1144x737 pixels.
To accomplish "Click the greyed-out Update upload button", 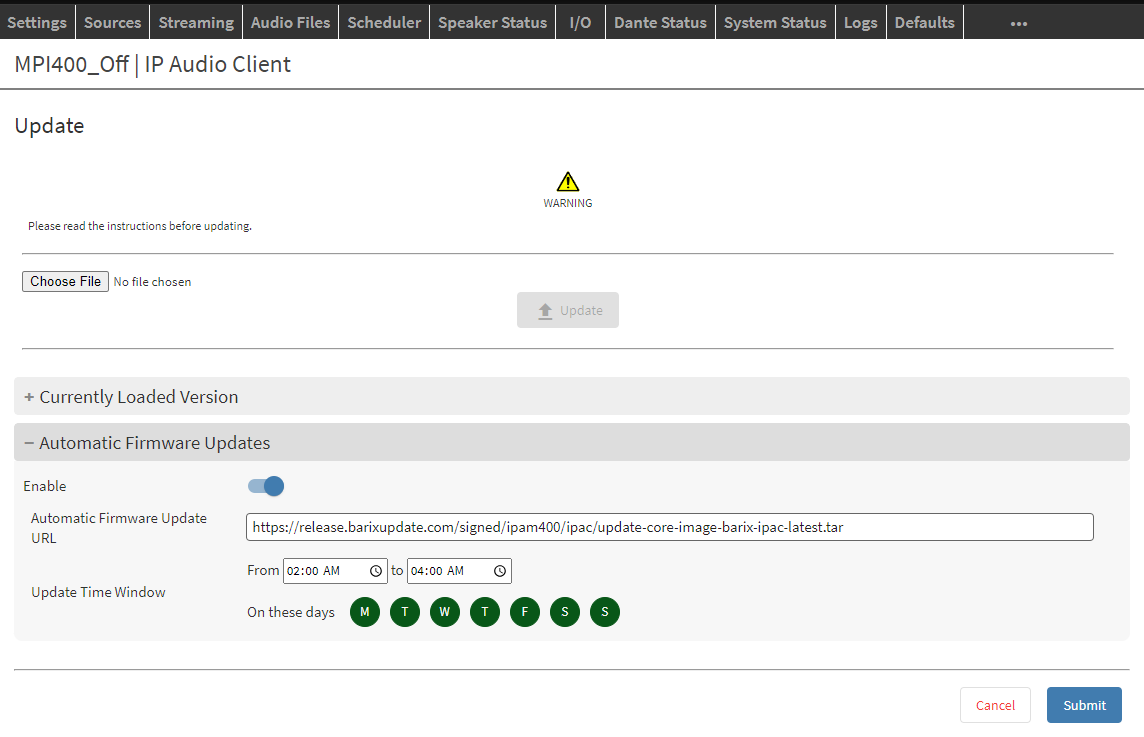I will tap(568, 310).
